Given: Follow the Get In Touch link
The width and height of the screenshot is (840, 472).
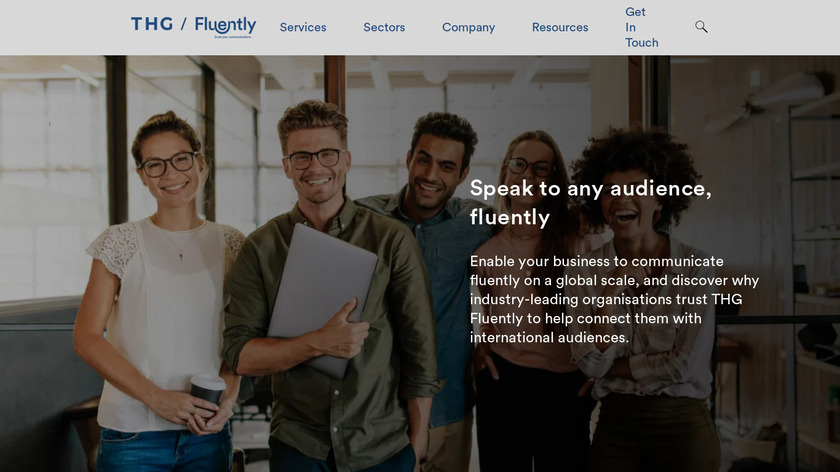Looking at the screenshot, I should click(x=642, y=27).
